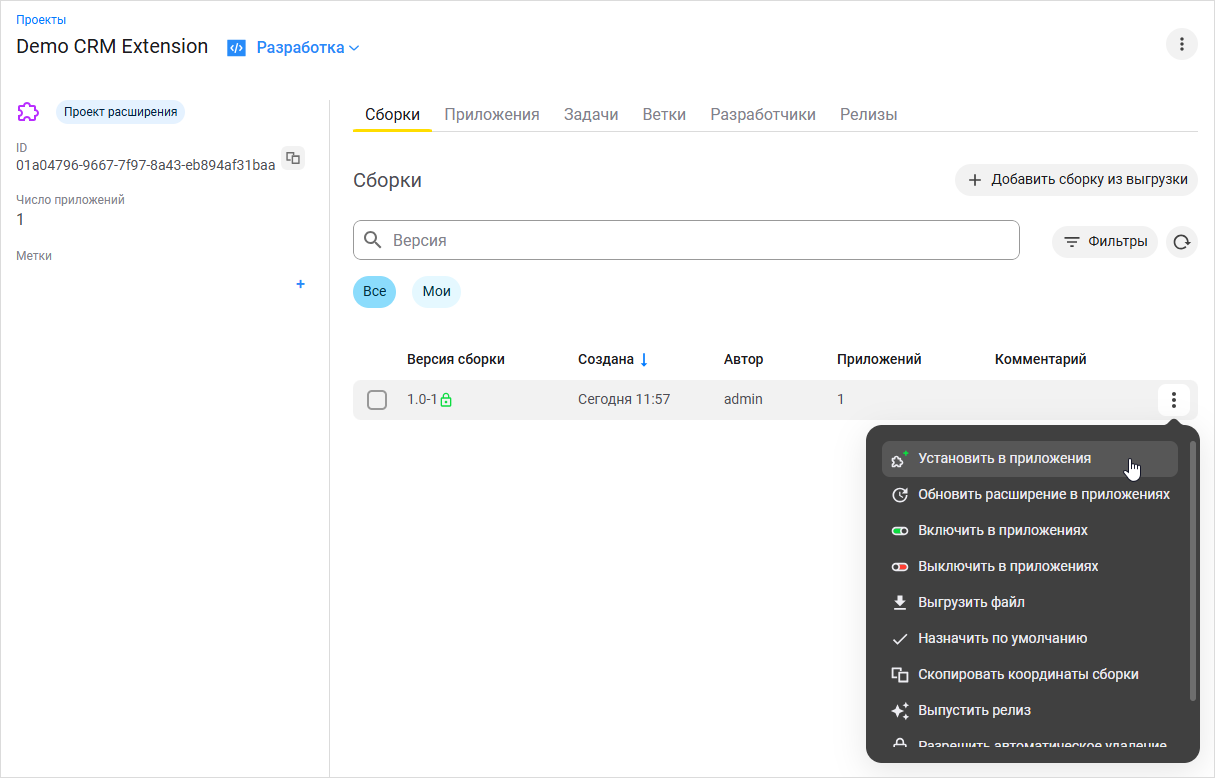Expand the Разработка environment dropdown
Viewport: 1215px width, 778px height.
pos(308,47)
